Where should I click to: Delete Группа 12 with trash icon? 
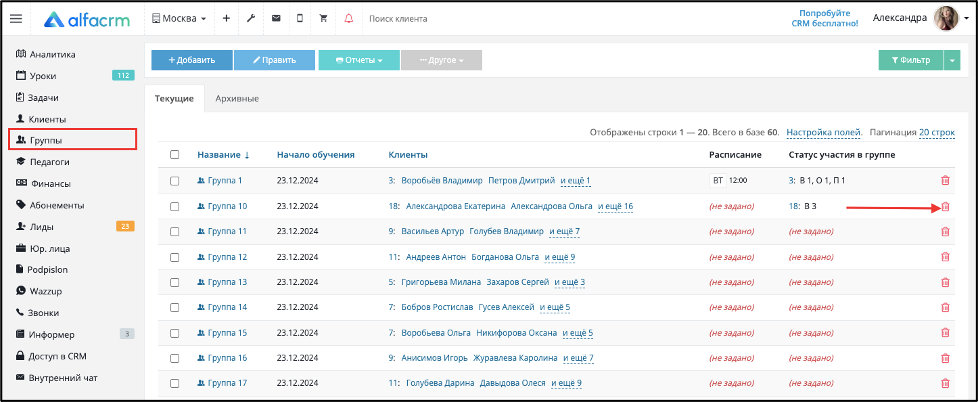tap(945, 257)
